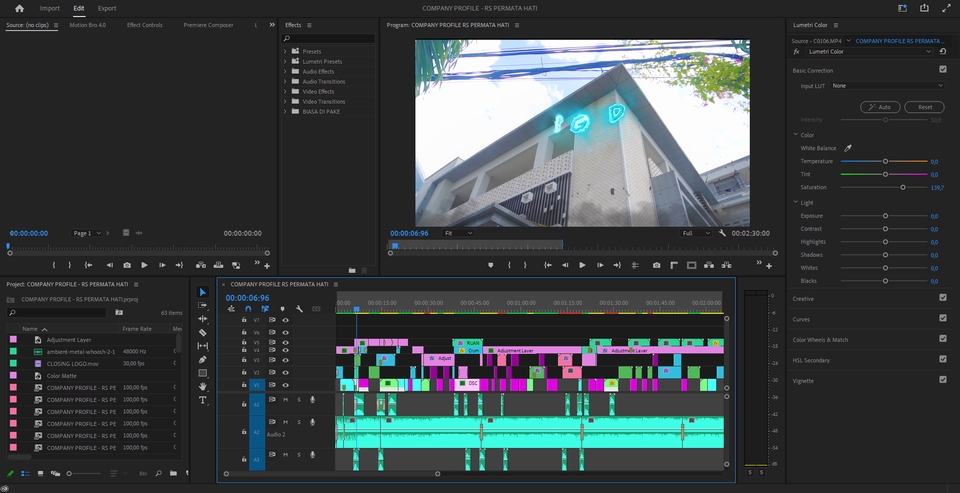The height and width of the screenshot is (493, 960).
Task: Click Export Frame camera in Program monitor
Action: [x=656, y=265]
